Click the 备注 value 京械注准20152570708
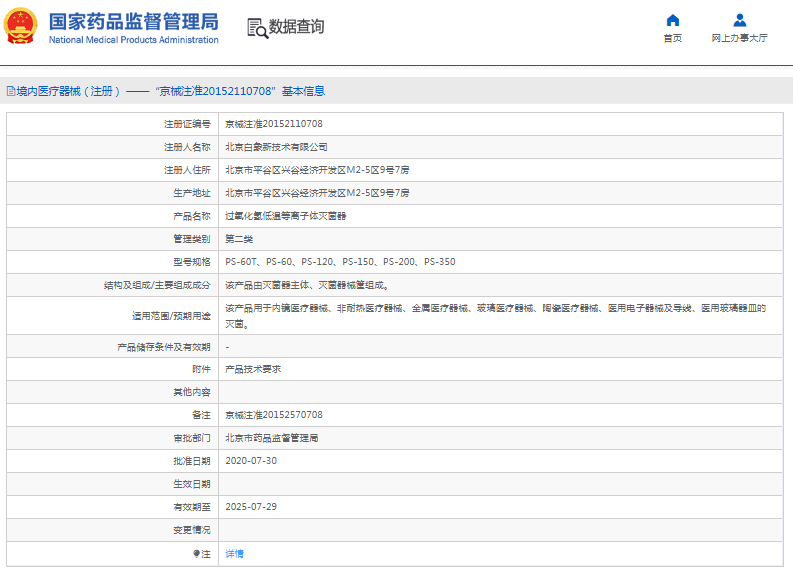The image size is (793, 574). click(273, 415)
